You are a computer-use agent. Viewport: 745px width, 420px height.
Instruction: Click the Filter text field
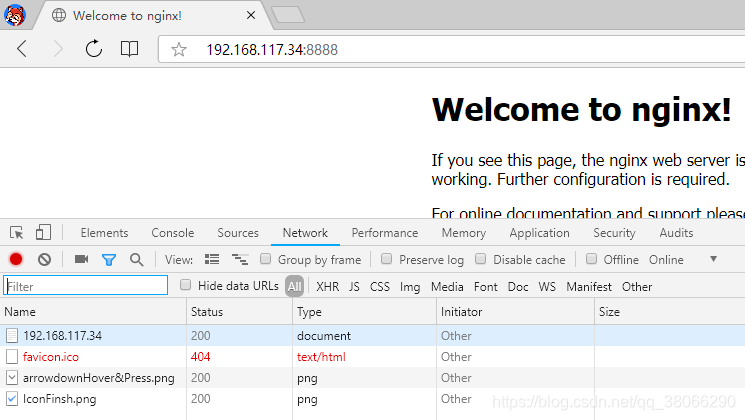click(x=86, y=286)
